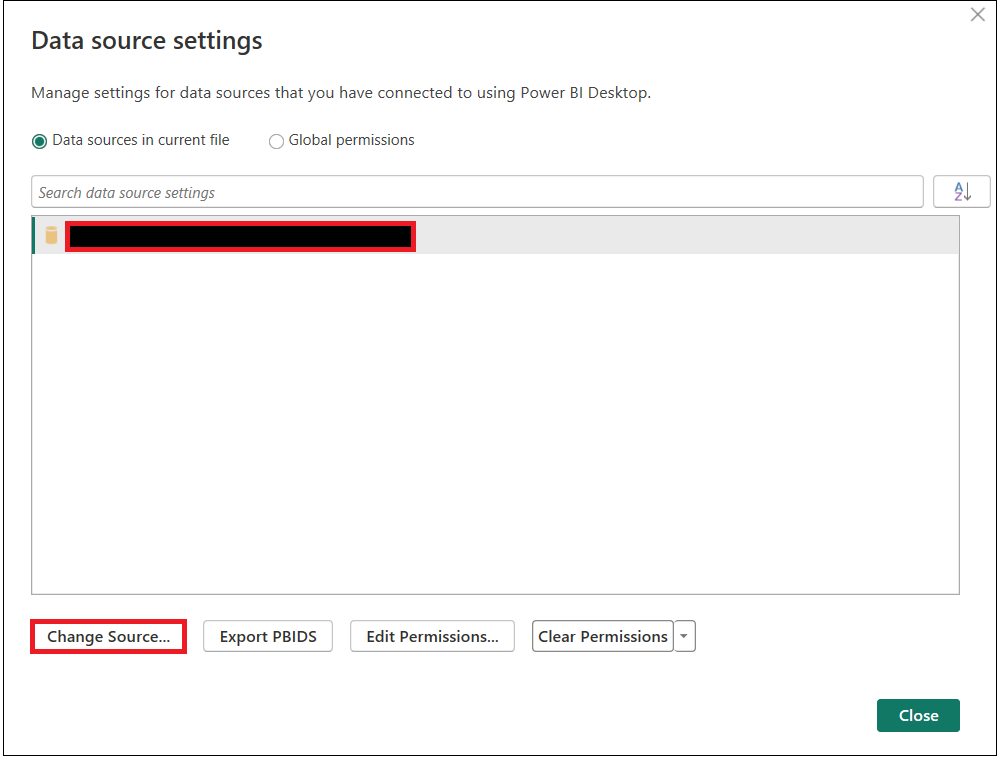Click the green selection bar beside the data source
The width and height of the screenshot is (998, 757).
(34, 236)
